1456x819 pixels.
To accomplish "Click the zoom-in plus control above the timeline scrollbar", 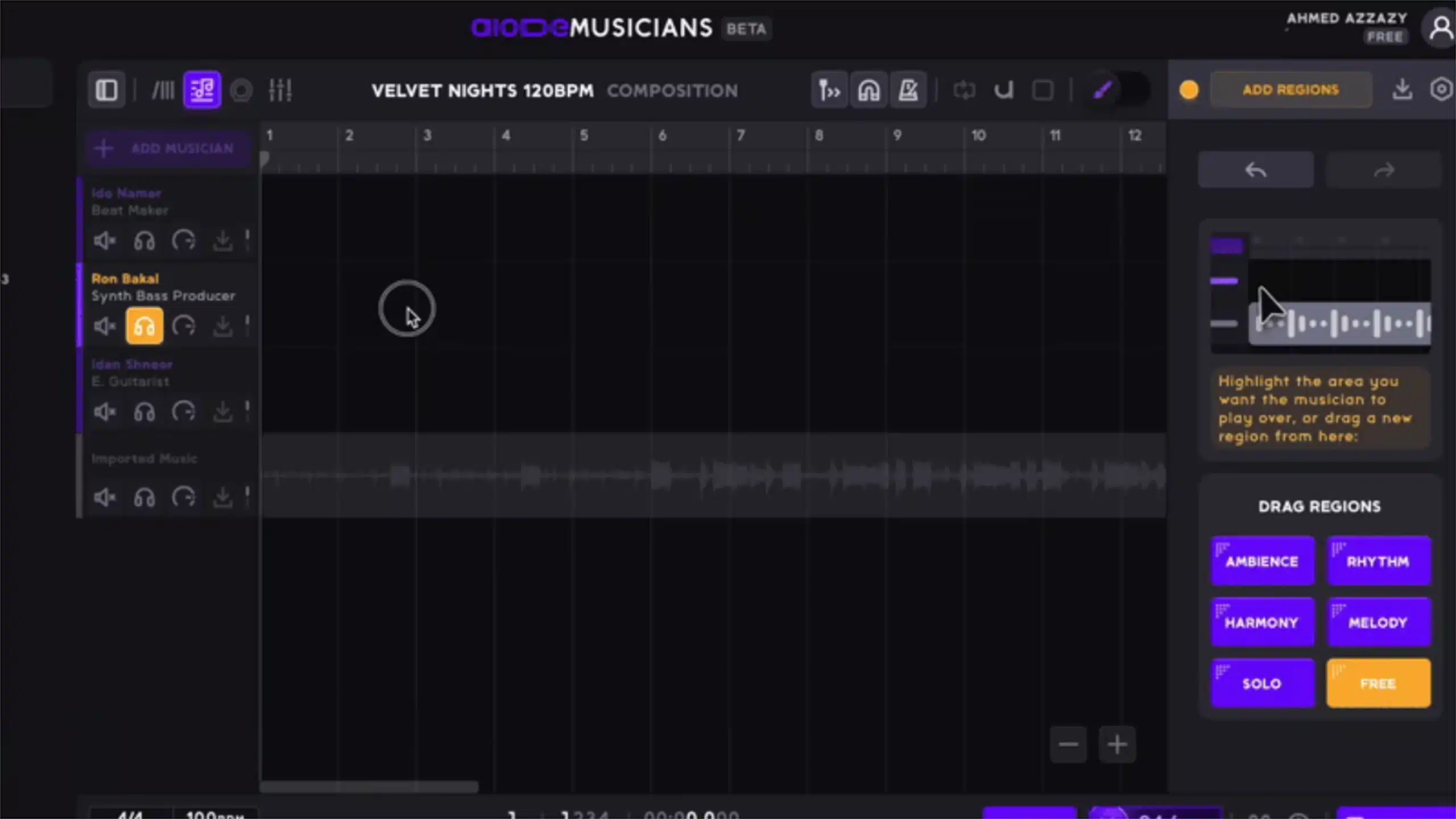I will click(1116, 744).
